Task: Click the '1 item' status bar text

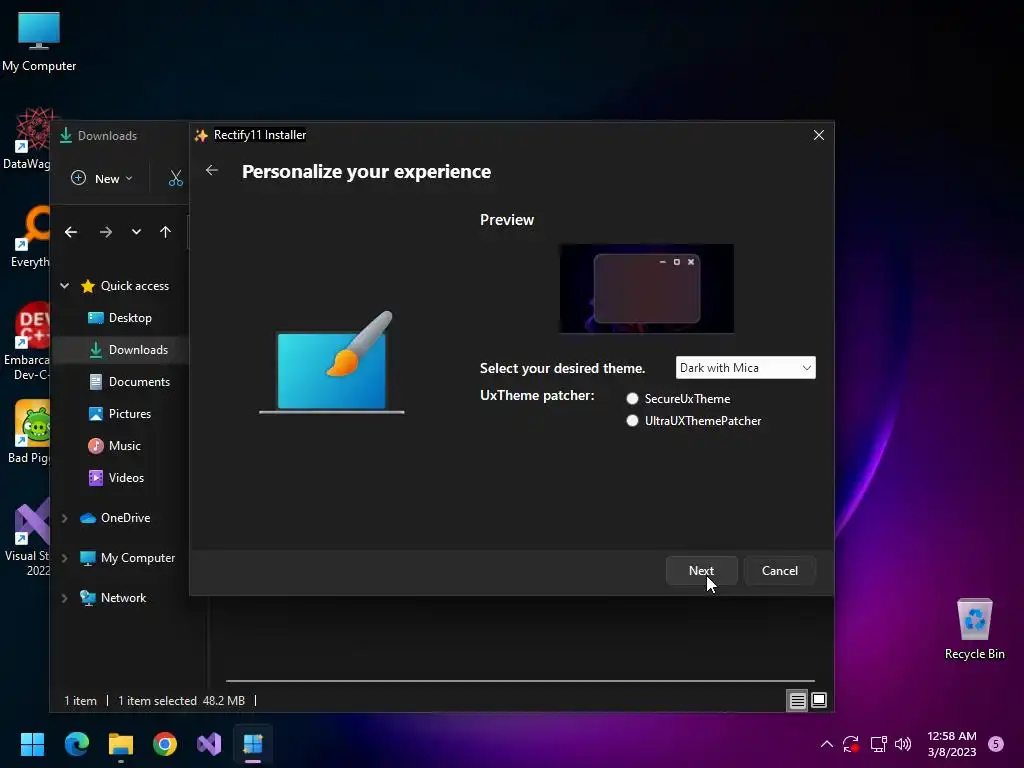Action: pos(80,701)
